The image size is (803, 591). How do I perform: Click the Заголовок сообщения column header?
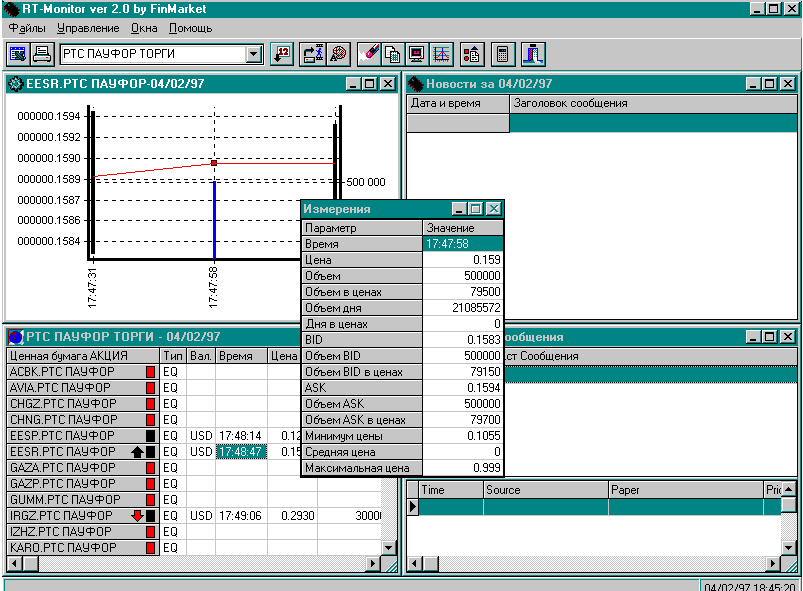click(x=570, y=103)
